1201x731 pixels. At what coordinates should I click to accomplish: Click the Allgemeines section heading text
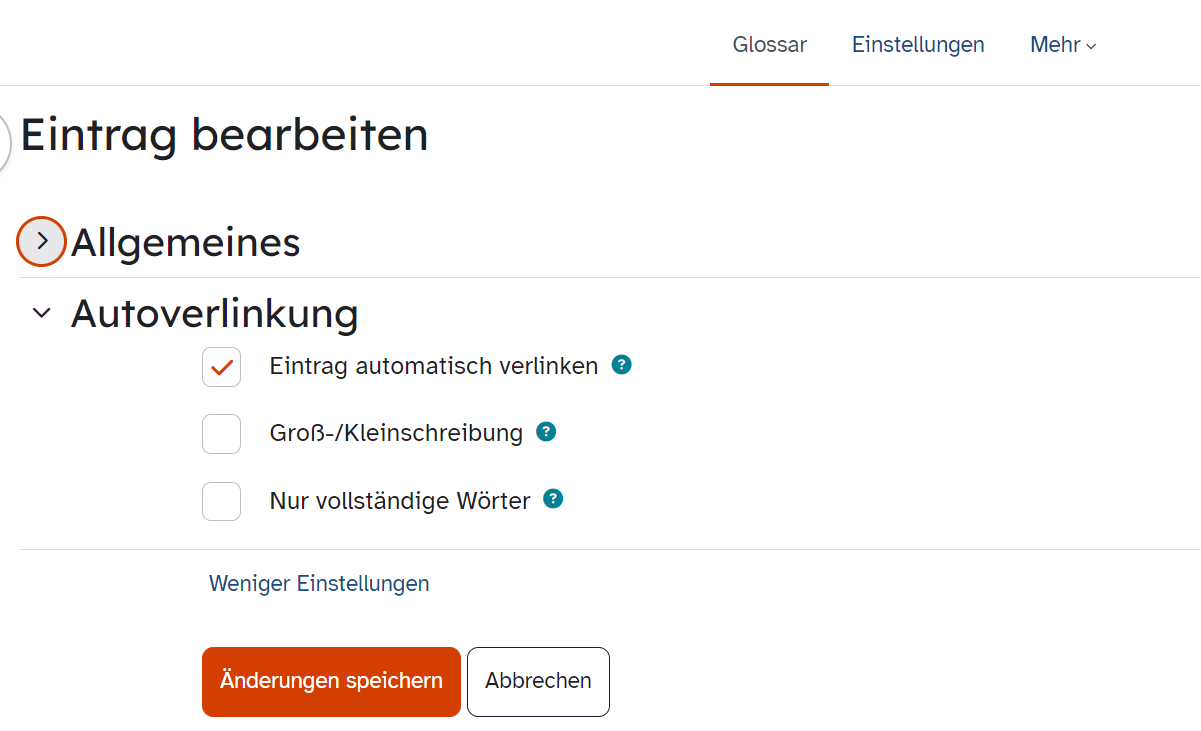(186, 242)
